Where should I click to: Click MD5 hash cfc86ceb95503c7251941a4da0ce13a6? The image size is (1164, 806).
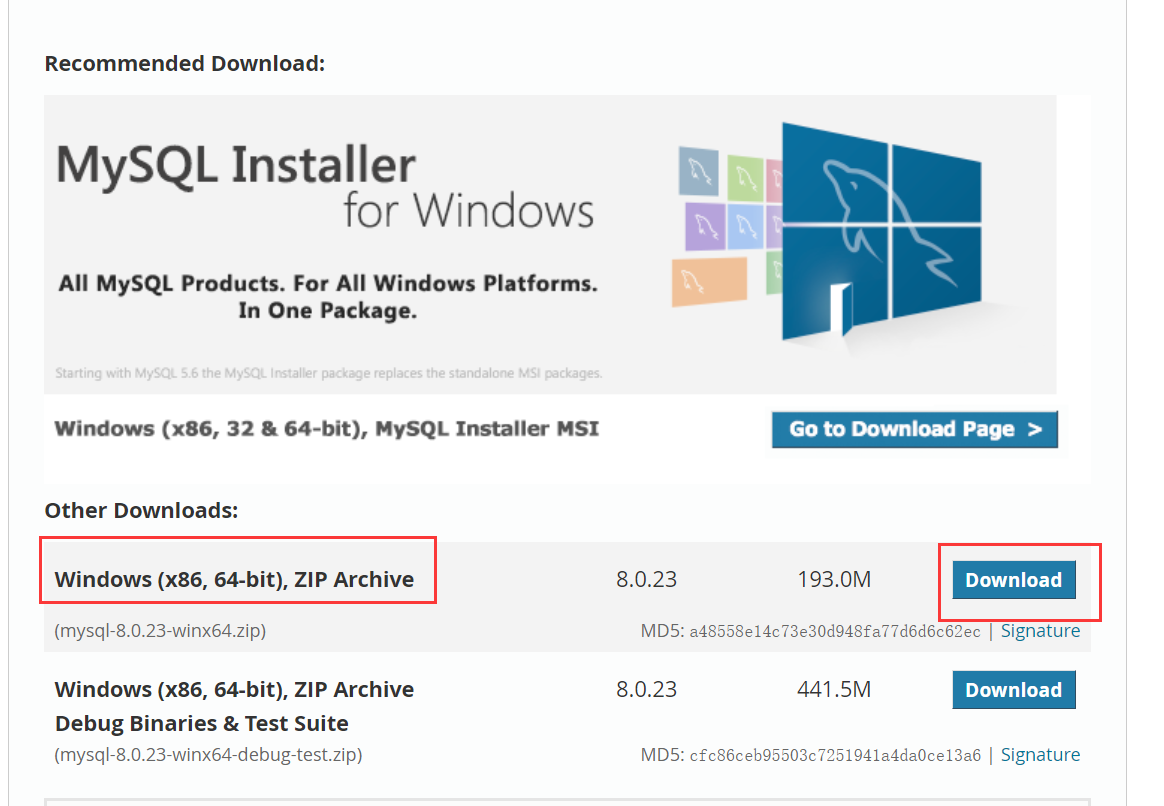click(x=834, y=756)
